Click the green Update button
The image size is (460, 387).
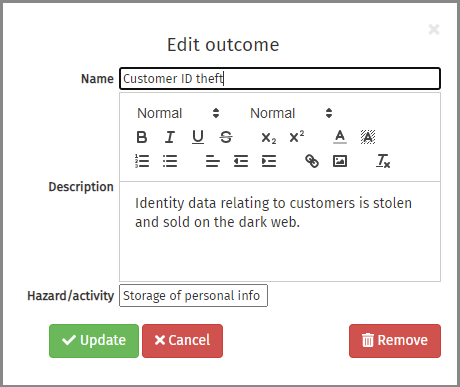[x=94, y=341]
